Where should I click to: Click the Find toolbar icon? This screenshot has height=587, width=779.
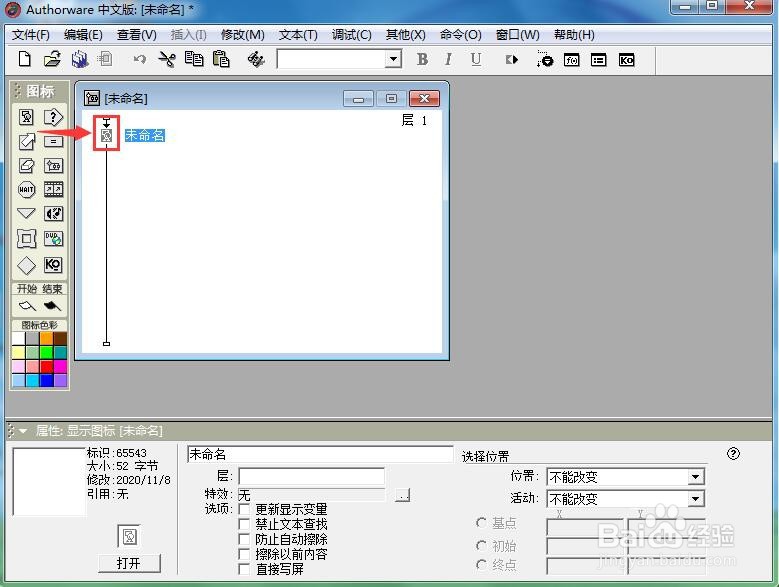tap(256, 60)
